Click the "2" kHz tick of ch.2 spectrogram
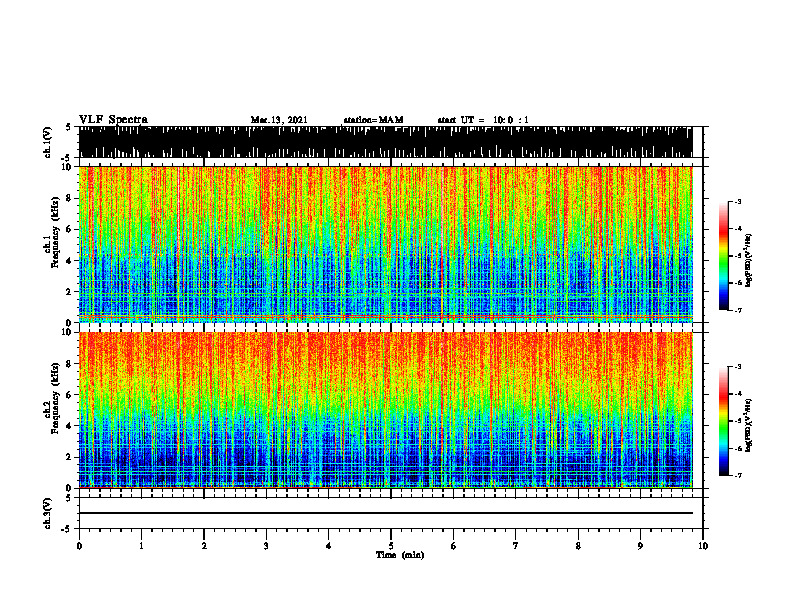The height and width of the screenshot is (612, 792). pyautogui.click(x=69, y=457)
